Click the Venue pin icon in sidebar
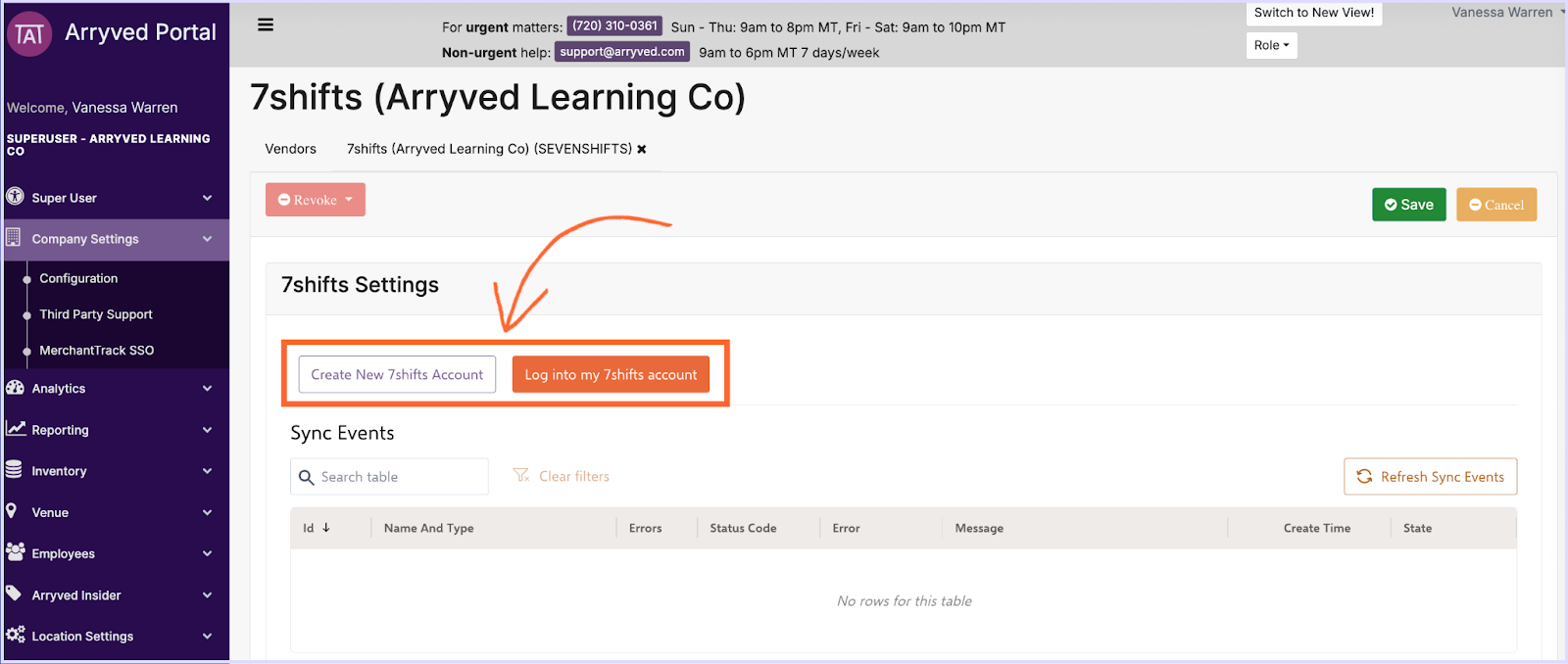Viewport: 1568px width, 664px height. tap(12, 511)
